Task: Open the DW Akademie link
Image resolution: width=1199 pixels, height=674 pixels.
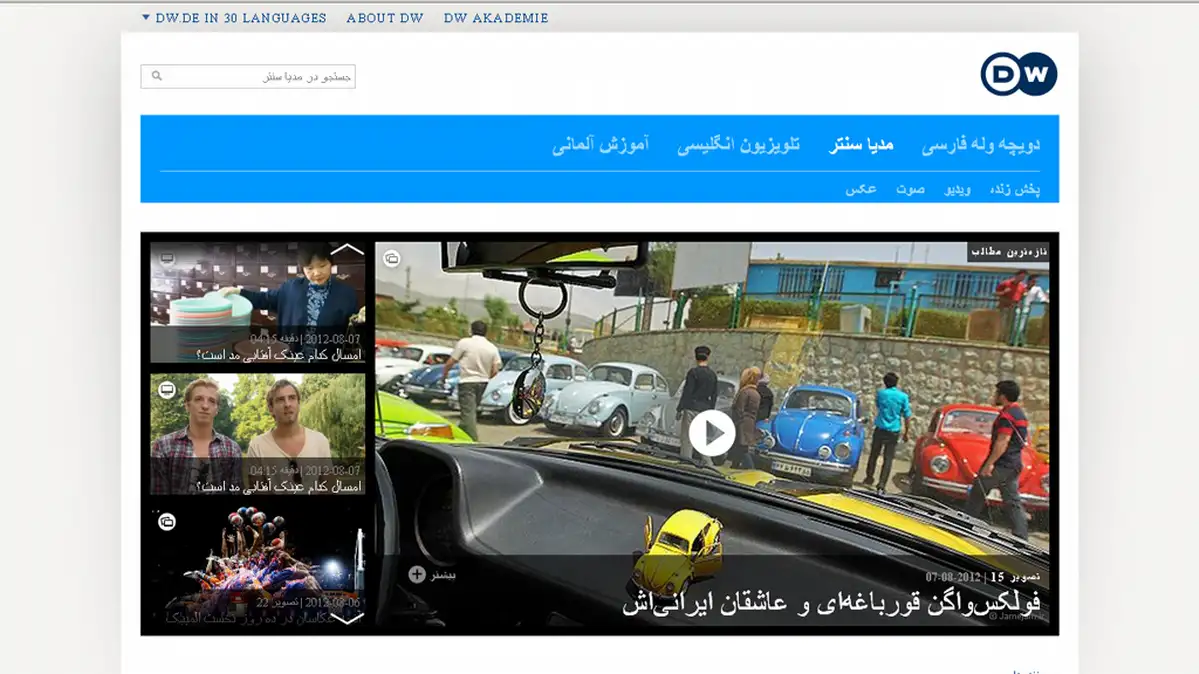Action: 496,18
